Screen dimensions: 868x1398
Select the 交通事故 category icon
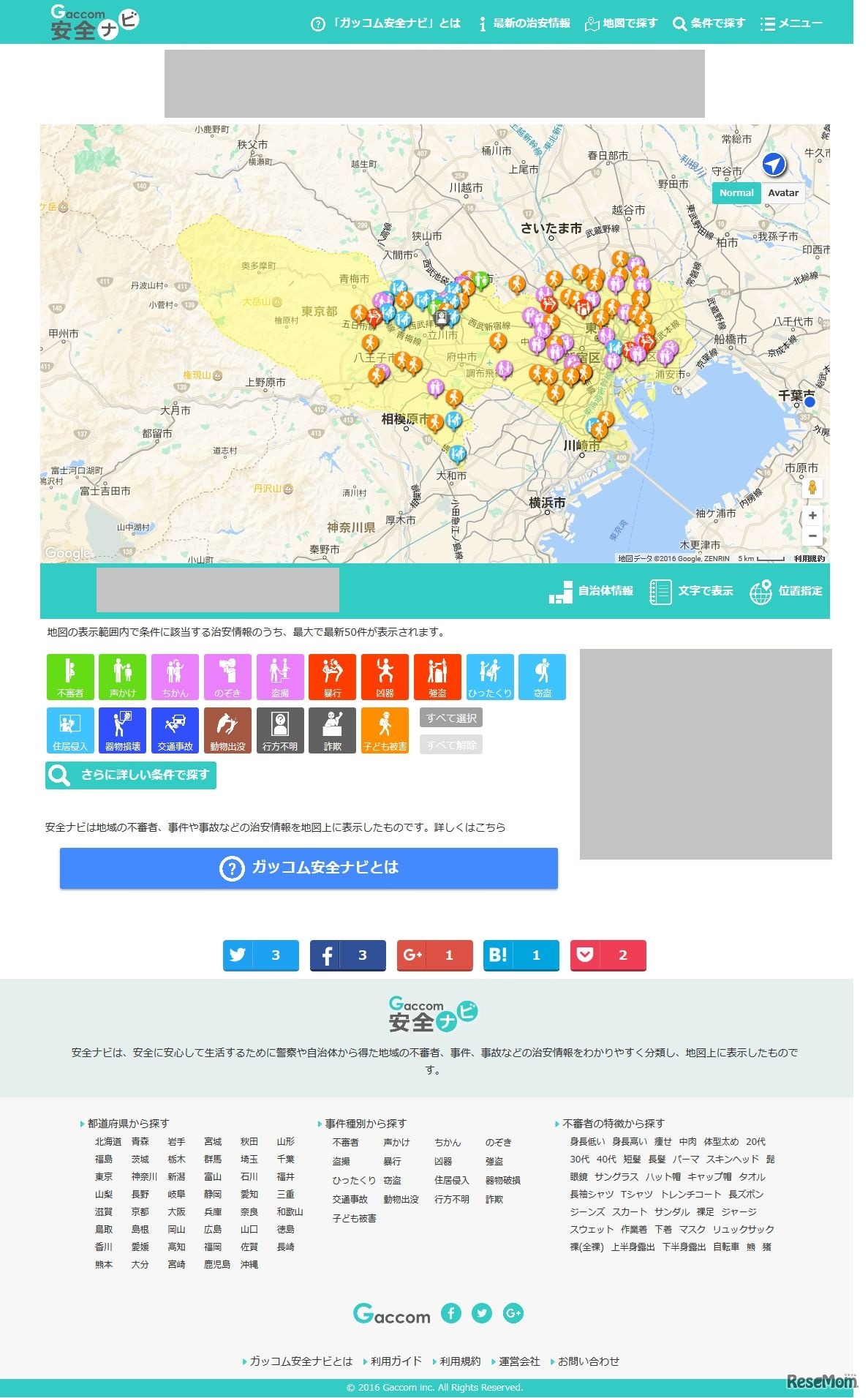point(176,730)
